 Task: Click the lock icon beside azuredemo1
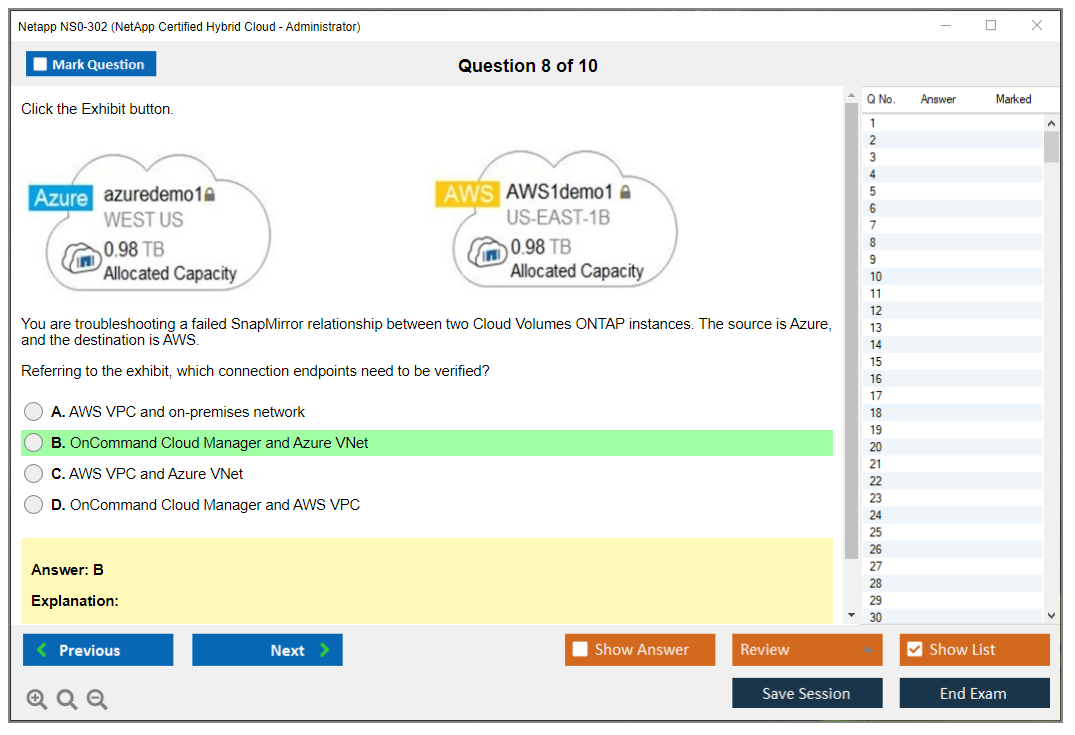pos(210,194)
